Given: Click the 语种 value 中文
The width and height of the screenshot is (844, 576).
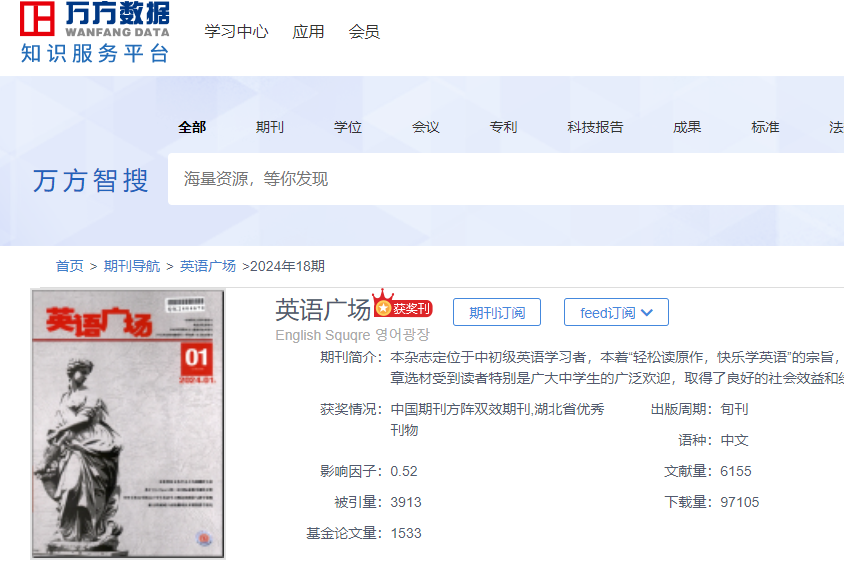Looking at the screenshot, I should pyautogui.click(x=734, y=440).
